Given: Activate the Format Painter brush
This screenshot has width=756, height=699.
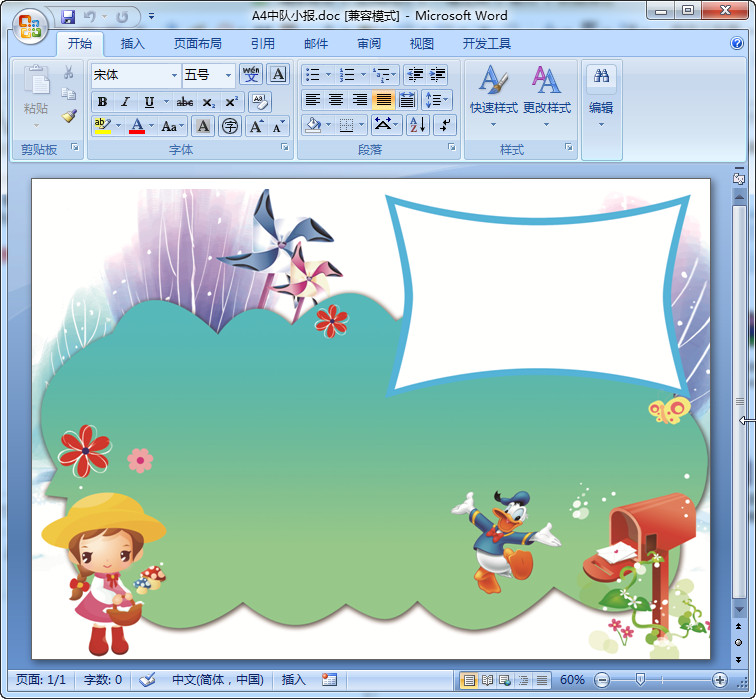Looking at the screenshot, I should [69, 116].
